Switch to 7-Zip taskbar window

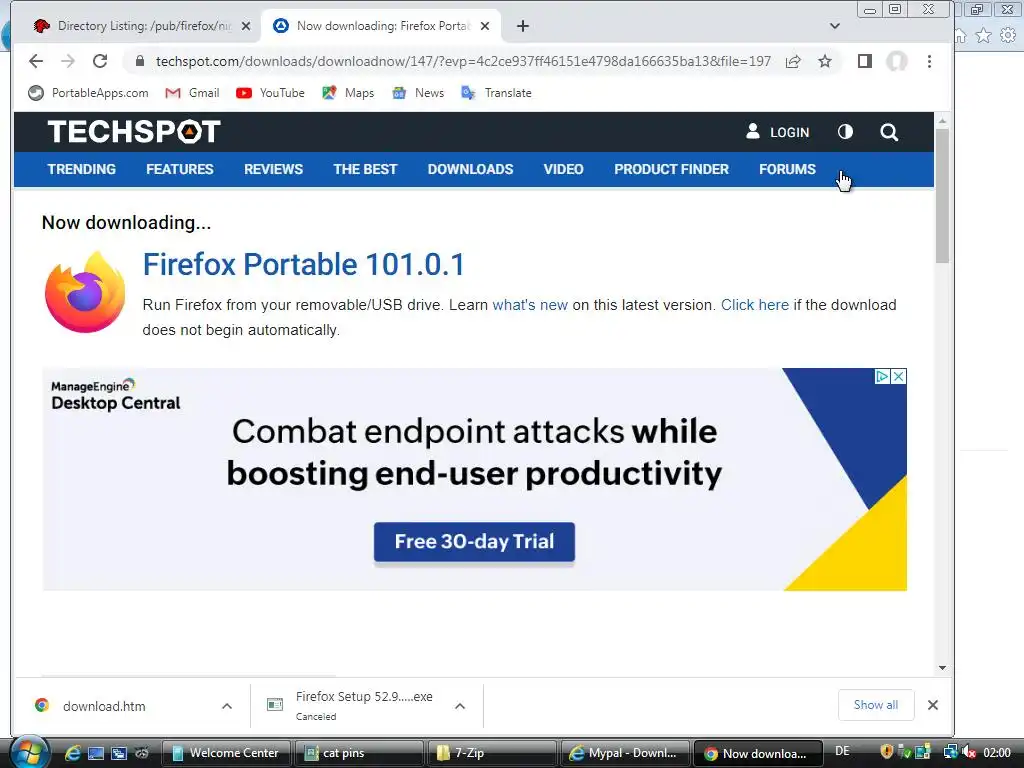[x=492, y=753]
